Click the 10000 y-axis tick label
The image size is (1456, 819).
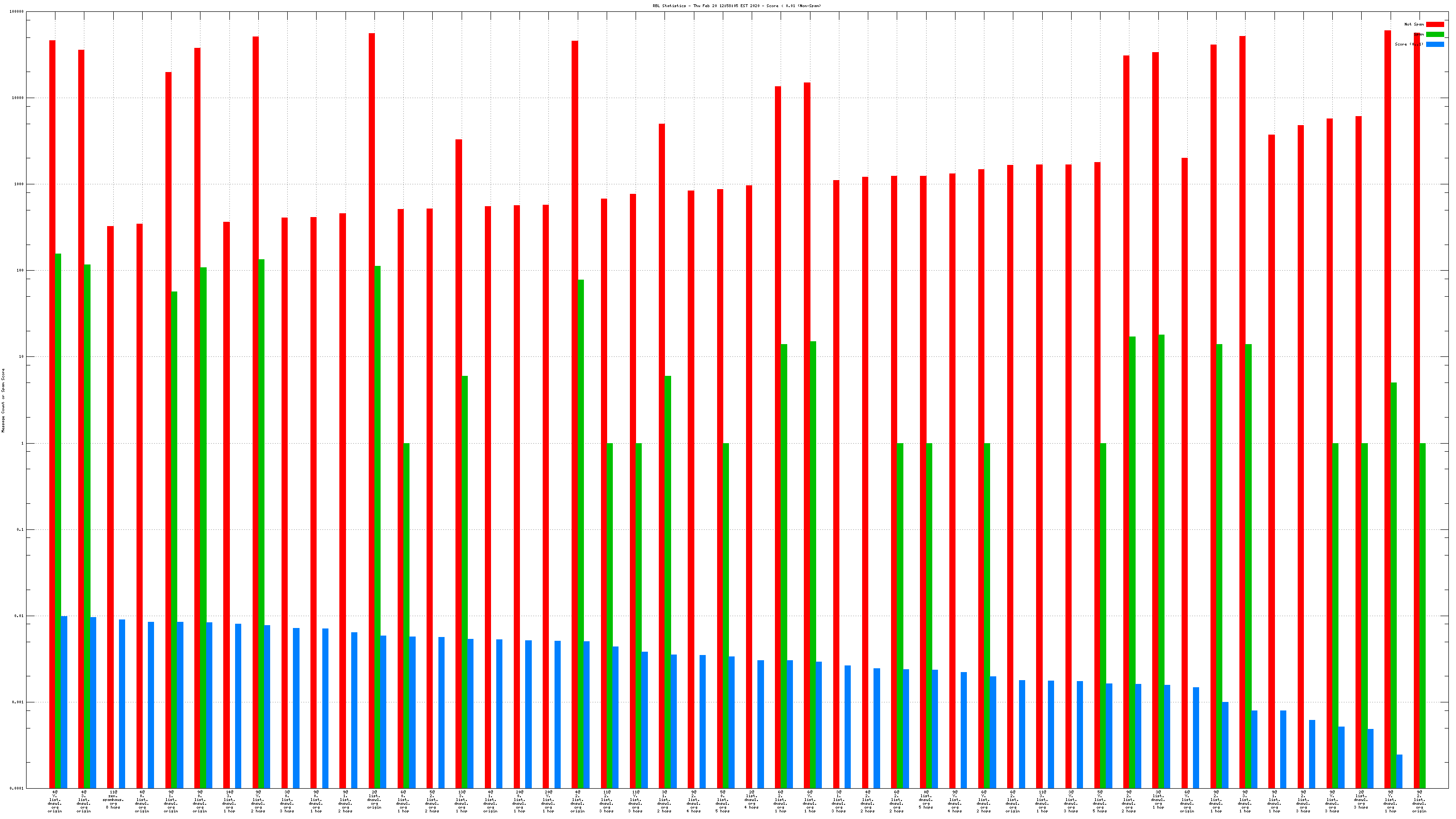pyautogui.click(x=18, y=98)
